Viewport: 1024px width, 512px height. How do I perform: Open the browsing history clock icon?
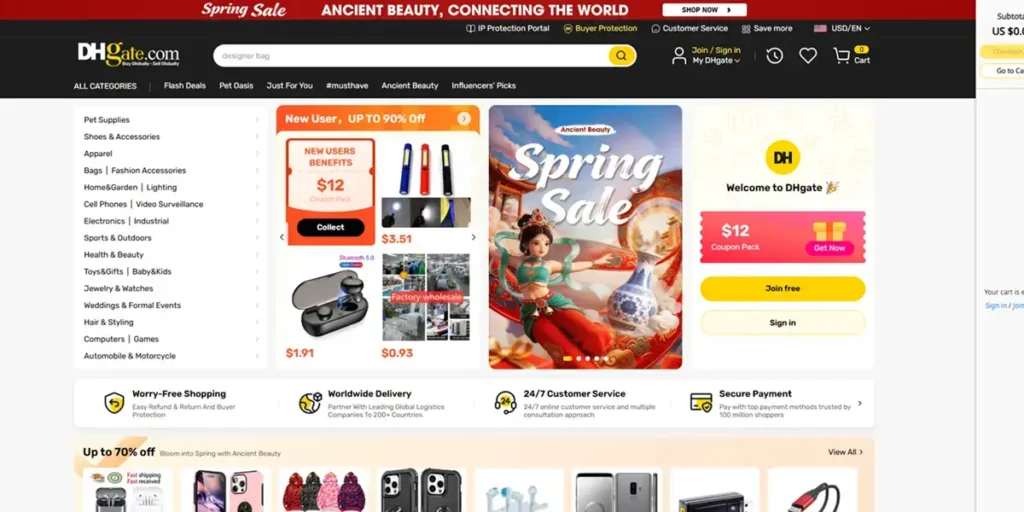point(775,56)
